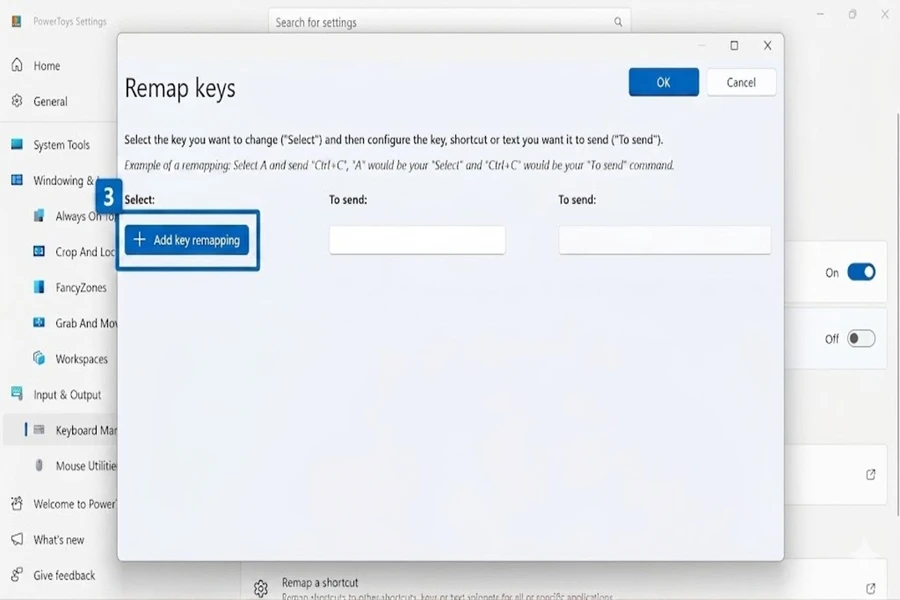Click the What's new megaphone icon
The image size is (900, 600).
click(x=17, y=539)
